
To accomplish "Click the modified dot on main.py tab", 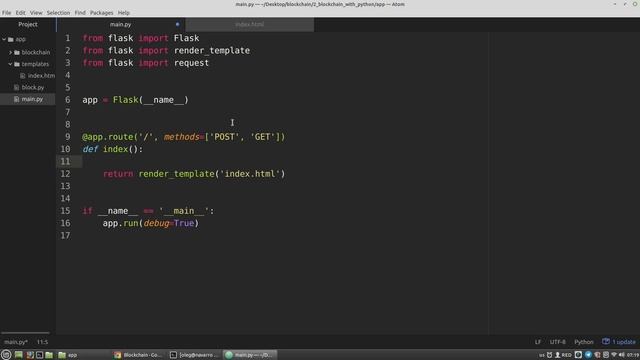I will [x=178, y=24].
